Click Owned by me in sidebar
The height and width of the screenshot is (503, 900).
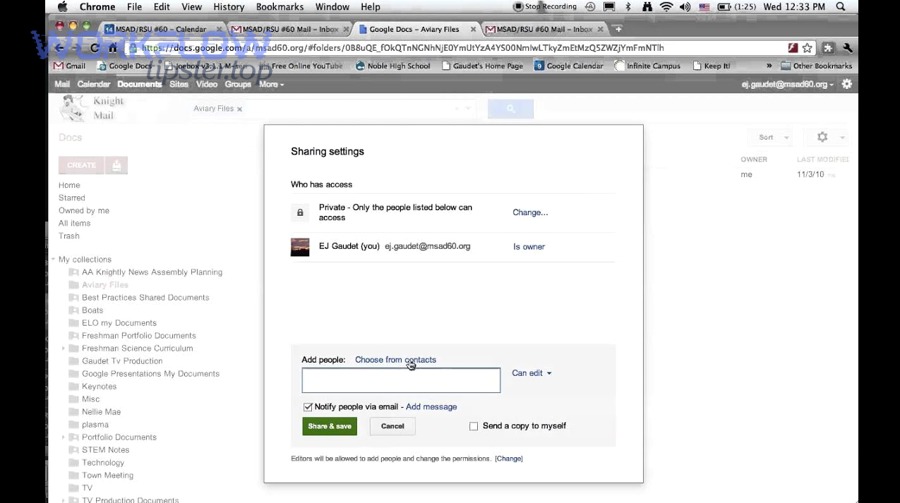[x=84, y=211]
